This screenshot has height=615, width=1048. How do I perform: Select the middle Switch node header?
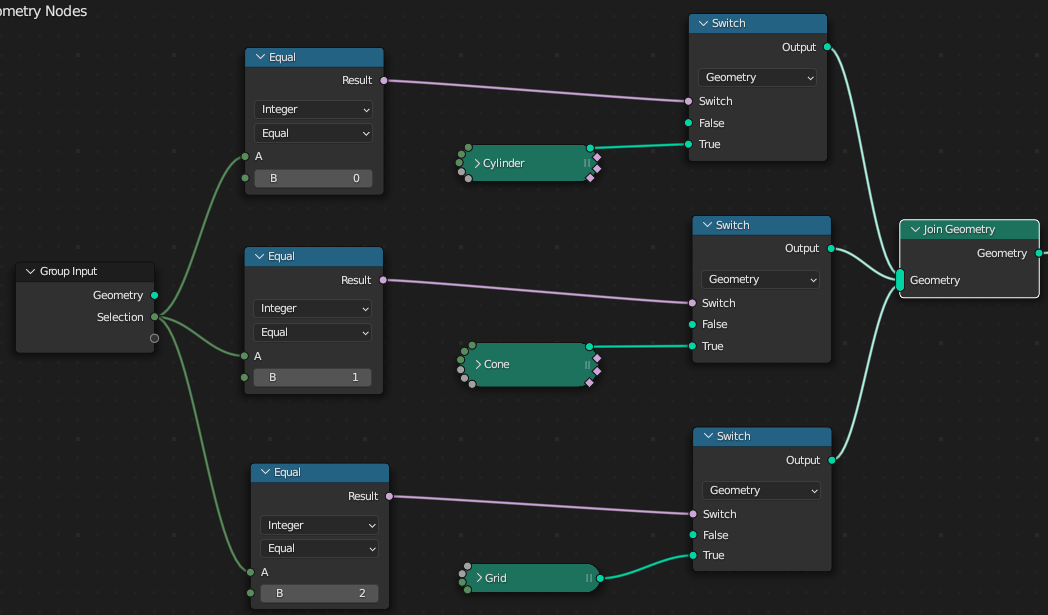[x=762, y=225]
